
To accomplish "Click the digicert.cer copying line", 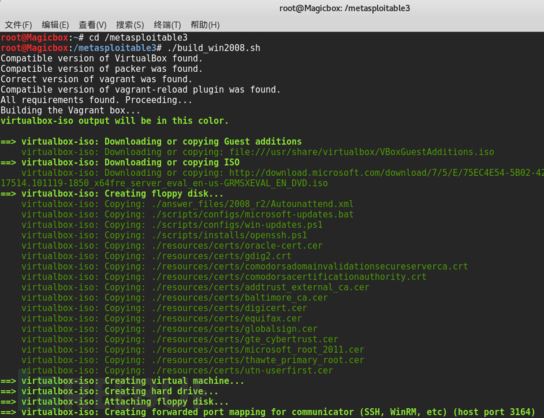I will coord(164,308).
